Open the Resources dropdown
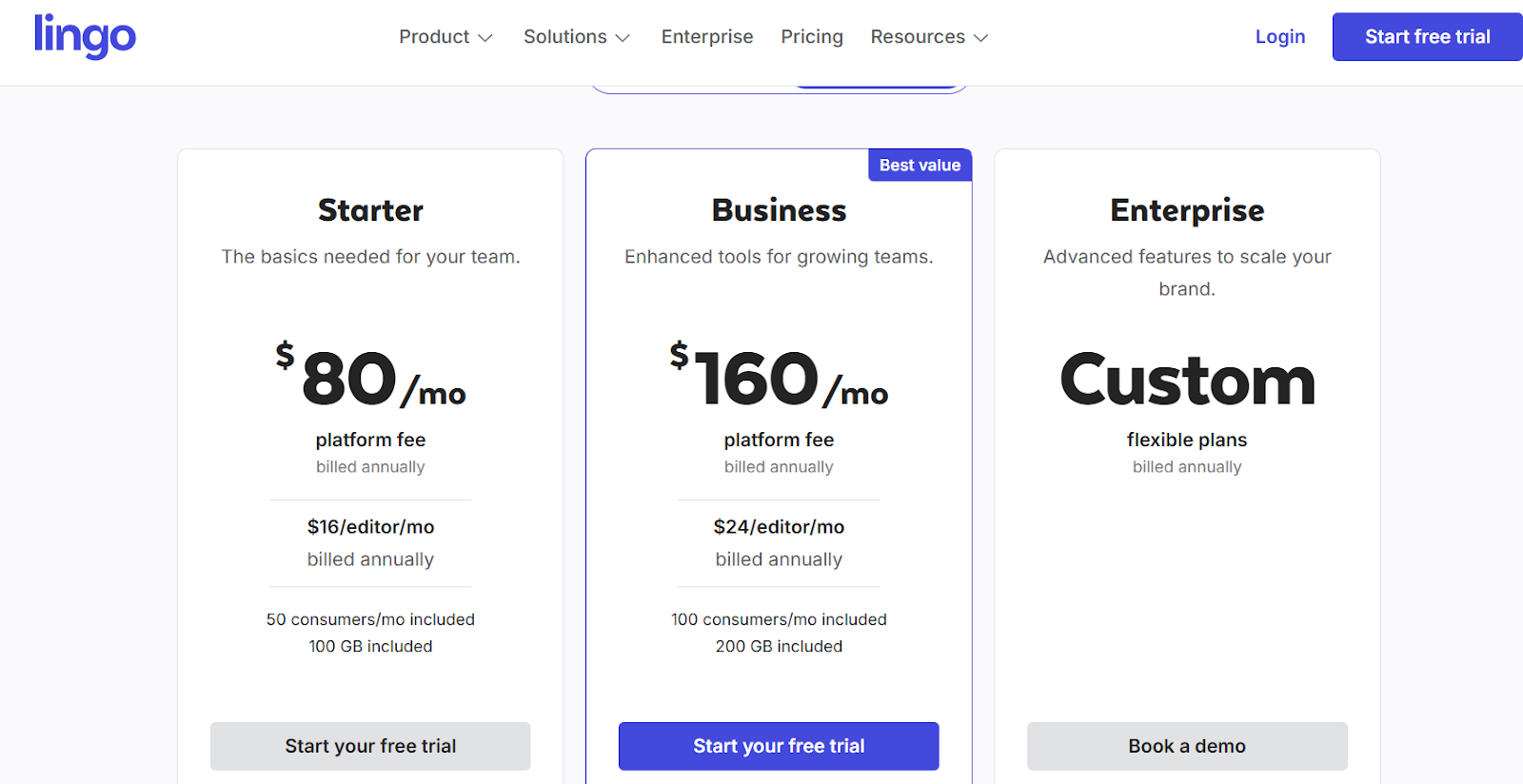The image size is (1523, 784). point(928,36)
